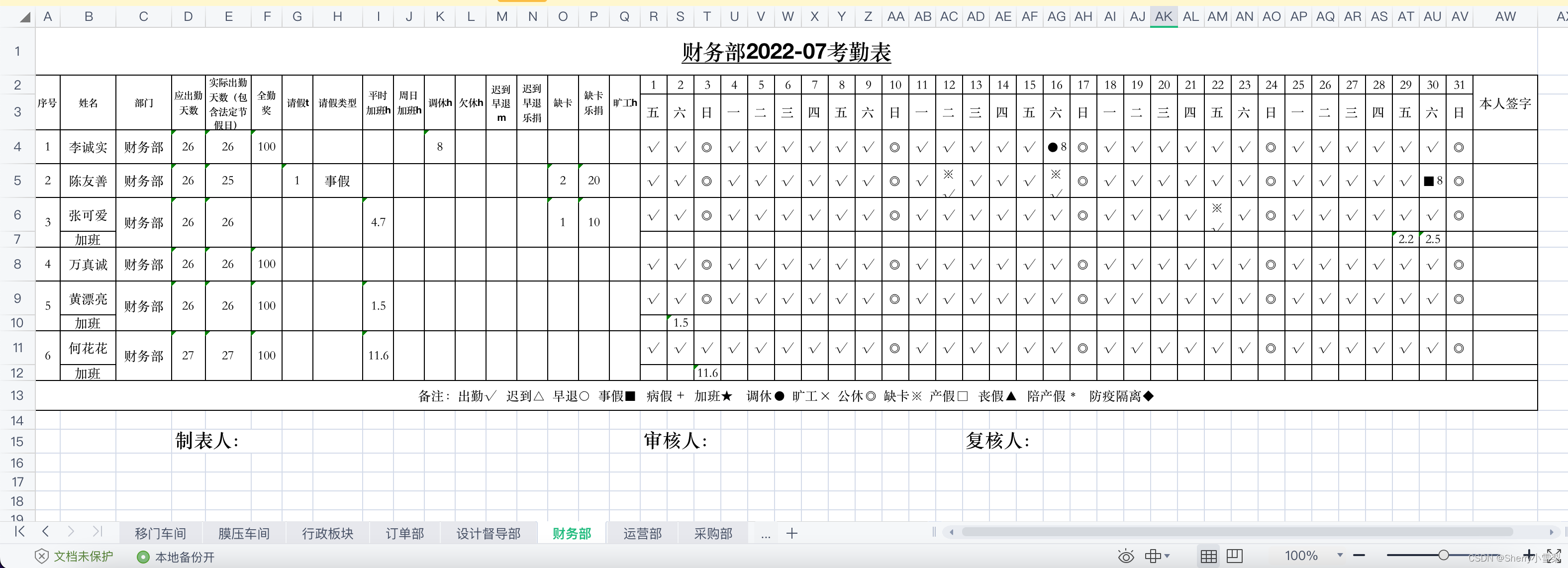Switch to the 运营部 sheet tab
The height and width of the screenshot is (568, 1568).
click(642, 533)
